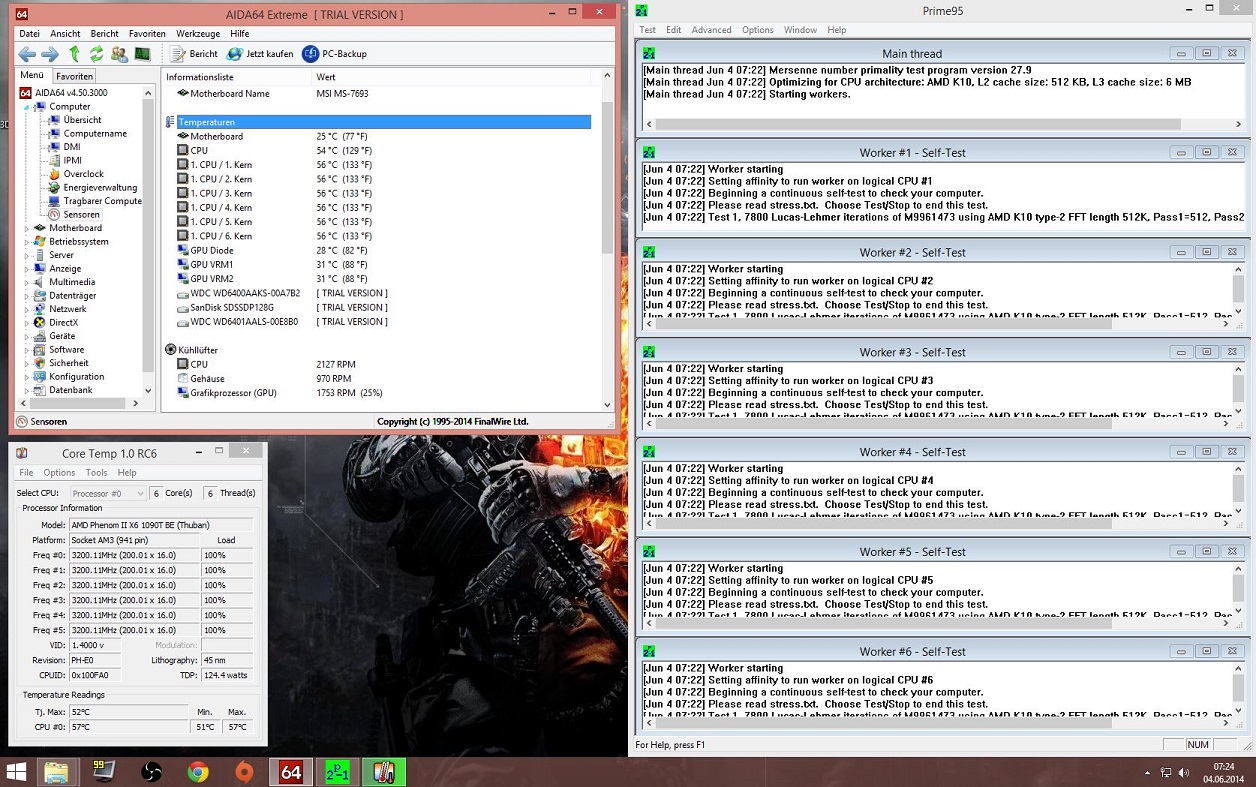1256x787 pixels.
Task: Click the AIDA64 tree horizontal scrollbar
Action: coord(79,403)
